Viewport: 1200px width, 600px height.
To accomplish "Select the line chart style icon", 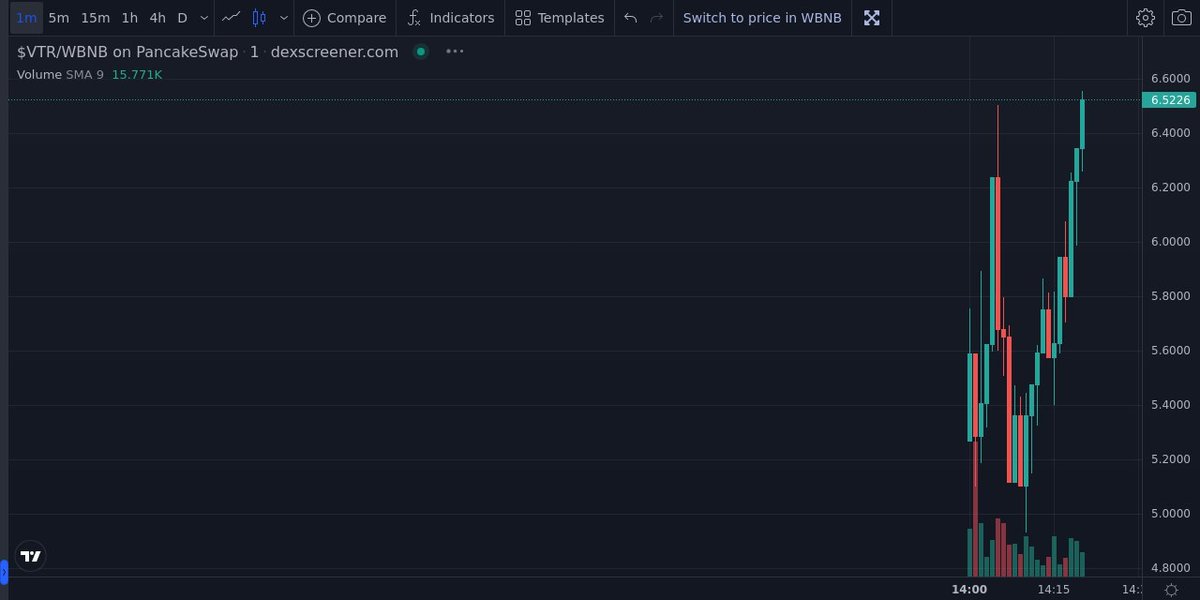I will coord(231,17).
